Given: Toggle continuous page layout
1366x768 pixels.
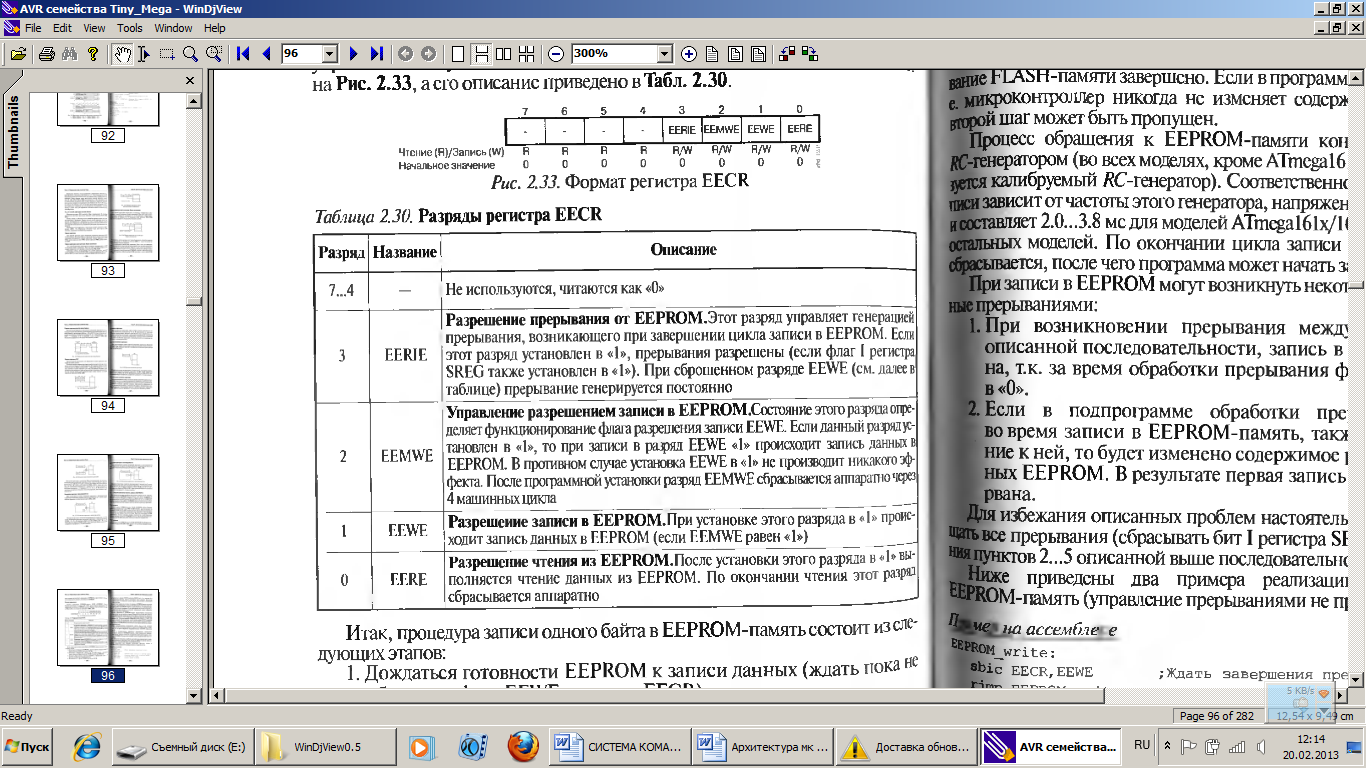Looking at the screenshot, I should pos(481,54).
